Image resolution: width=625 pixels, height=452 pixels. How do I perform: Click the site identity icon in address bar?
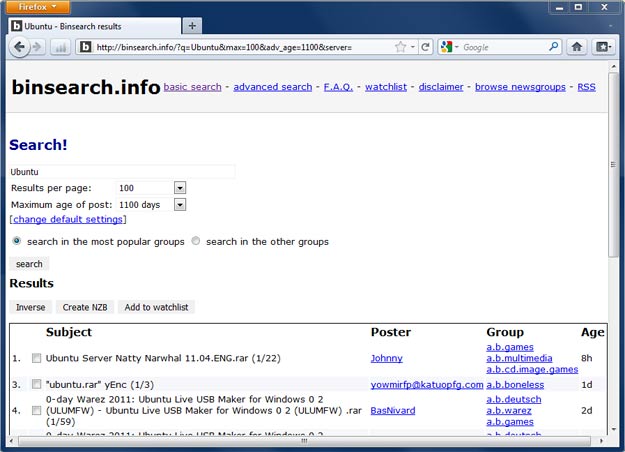point(85,47)
